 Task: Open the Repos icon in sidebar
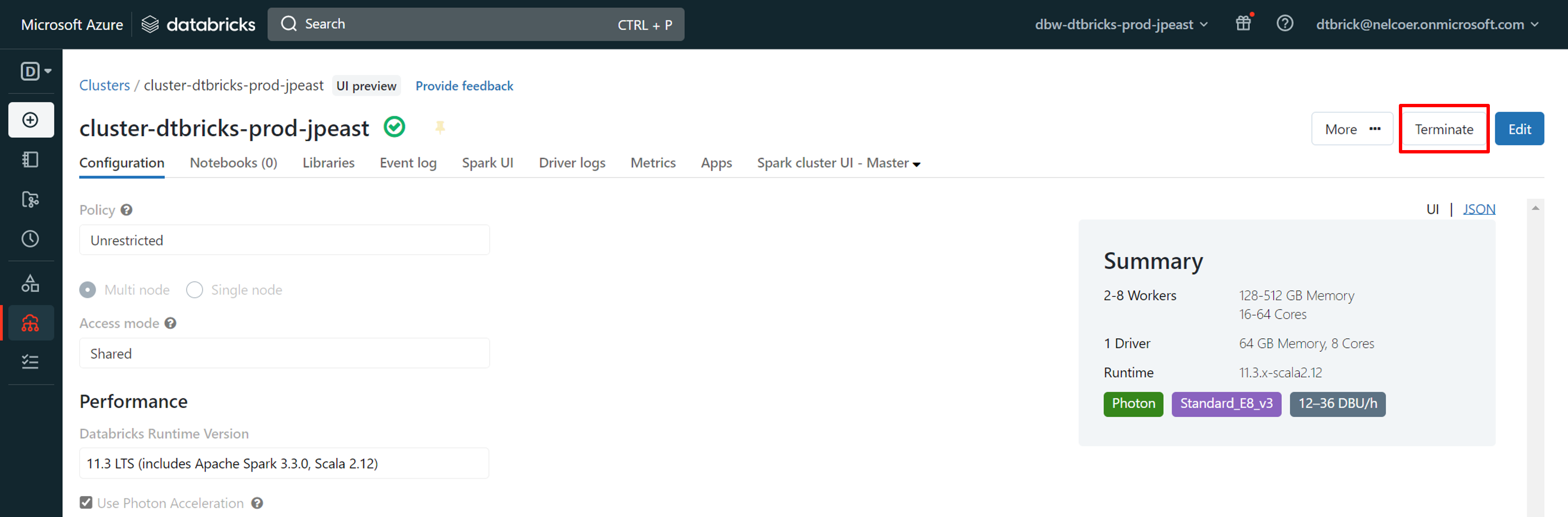pyautogui.click(x=30, y=200)
